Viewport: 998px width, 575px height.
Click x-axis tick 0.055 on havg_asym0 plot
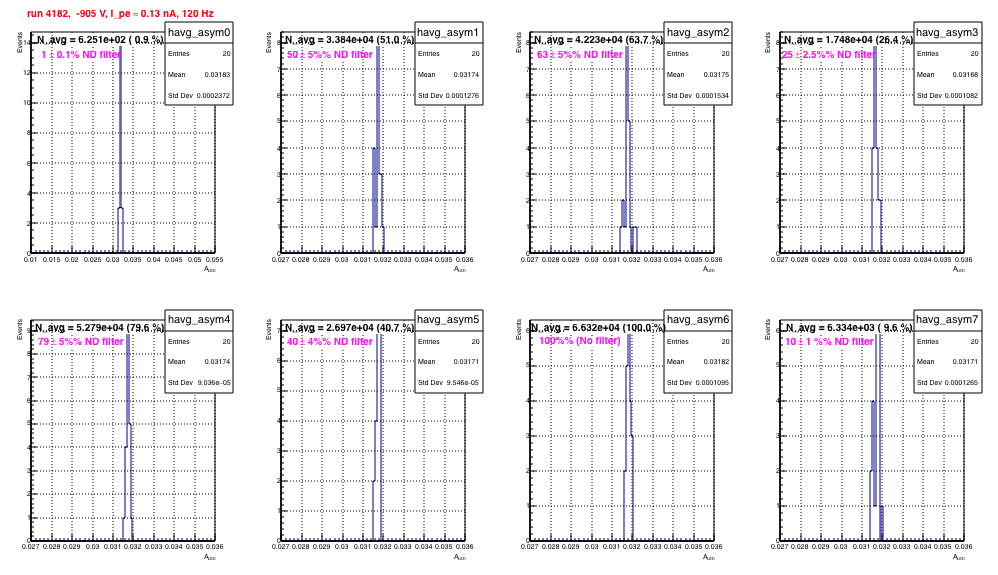(x=214, y=260)
